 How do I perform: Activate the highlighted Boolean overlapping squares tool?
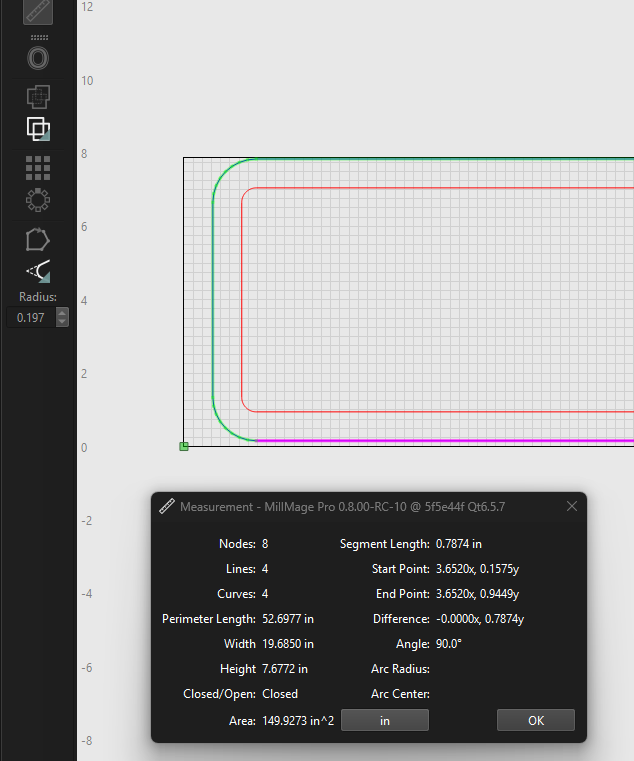click(x=38, y=129)
